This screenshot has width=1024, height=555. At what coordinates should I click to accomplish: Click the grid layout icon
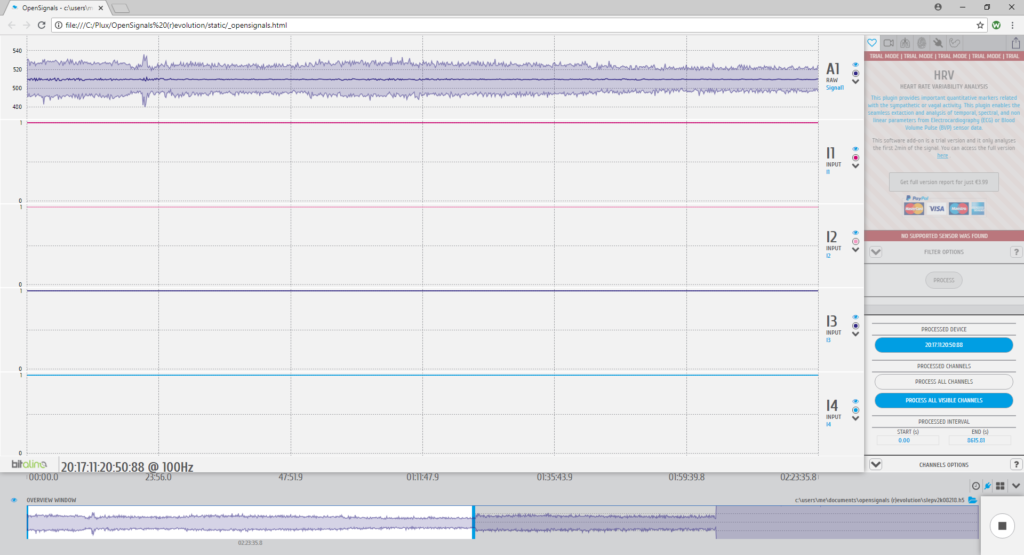[1000, 486]
